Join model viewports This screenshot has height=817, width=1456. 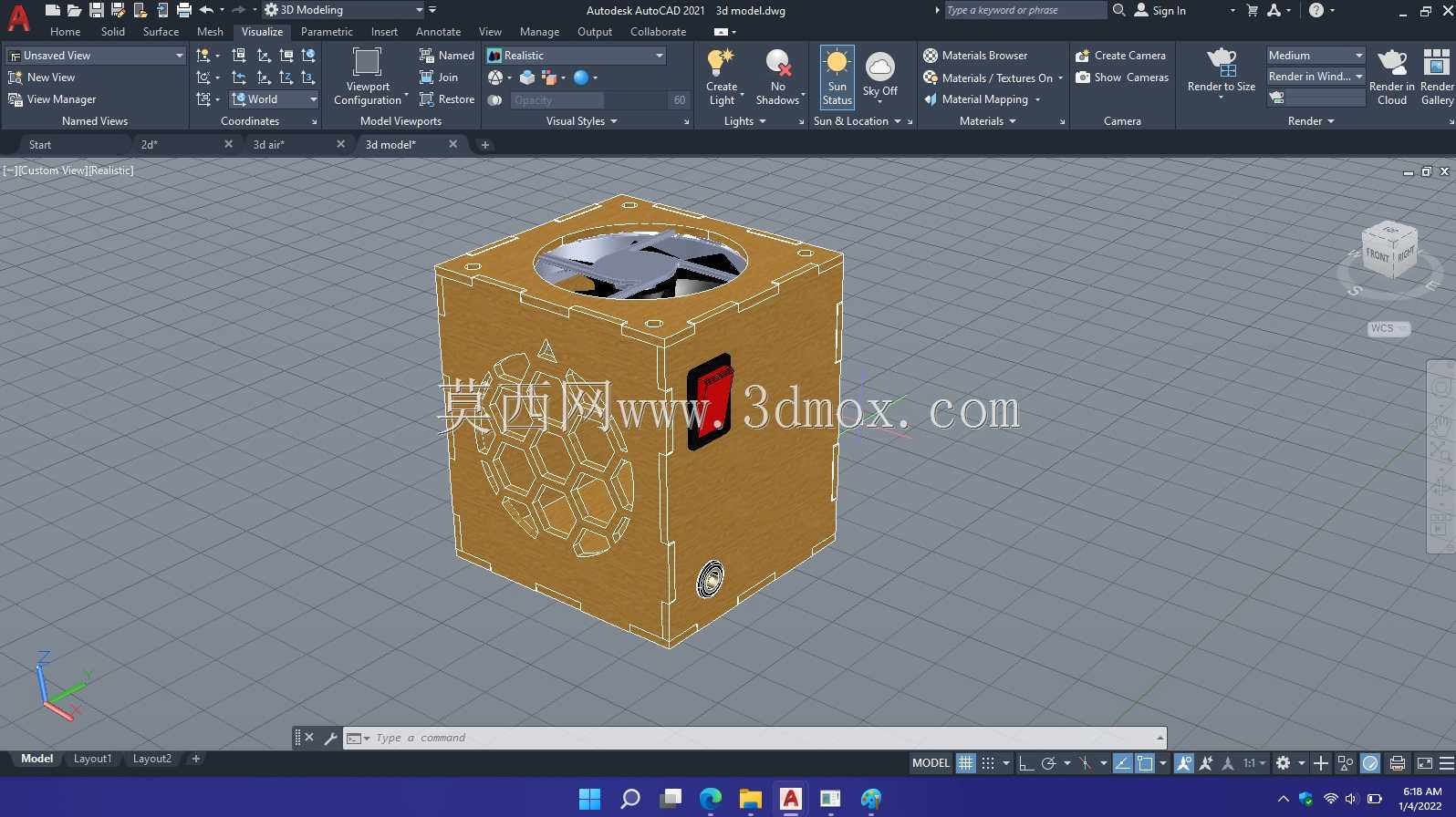tap(439, 78)
